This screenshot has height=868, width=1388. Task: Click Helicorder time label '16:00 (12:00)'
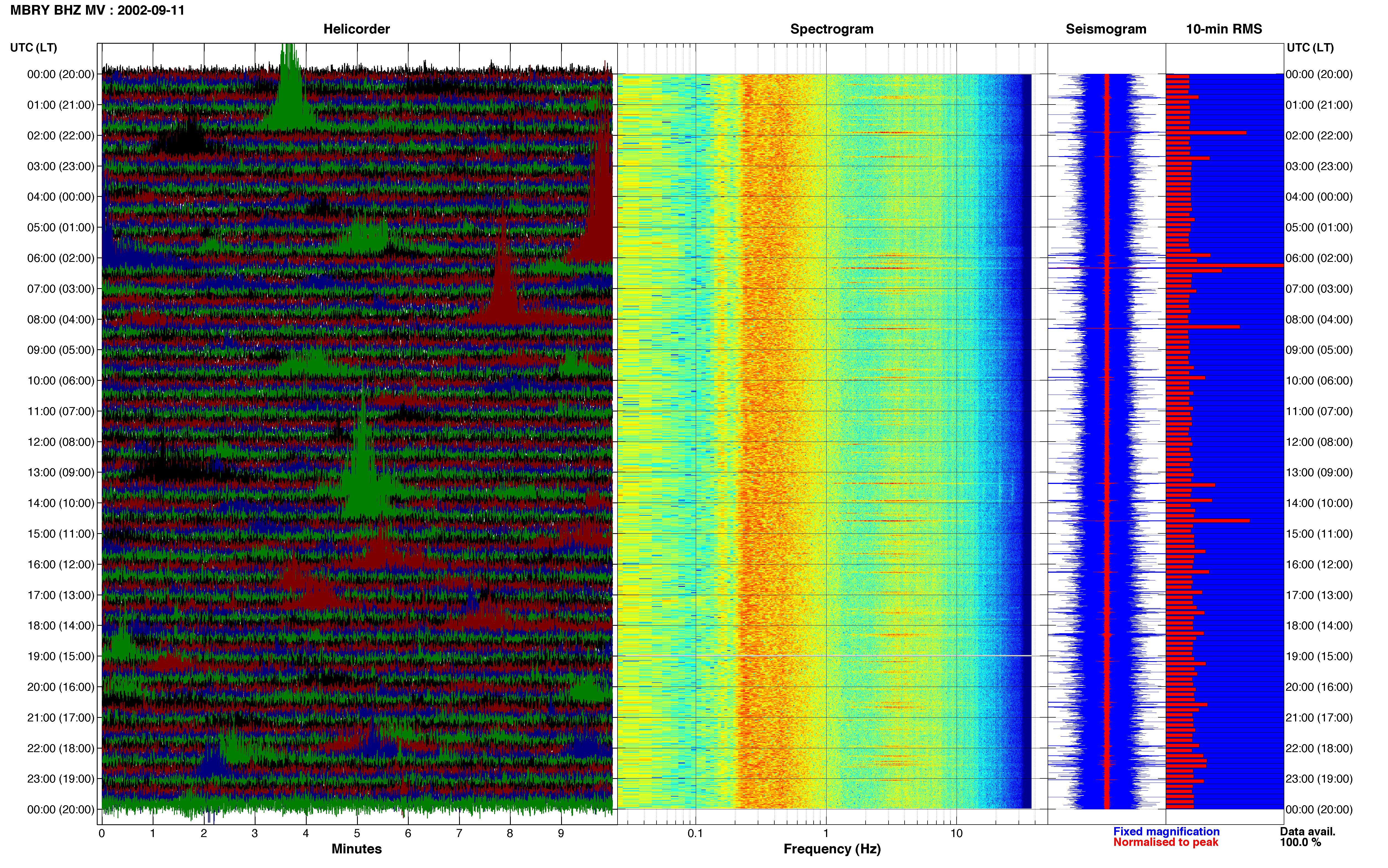click(61, 564)
